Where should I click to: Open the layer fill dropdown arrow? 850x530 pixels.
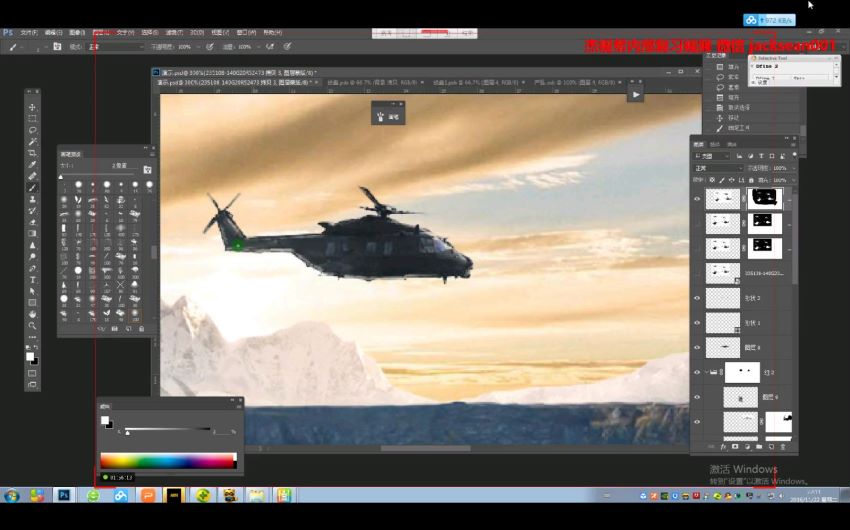coord(793,180)
